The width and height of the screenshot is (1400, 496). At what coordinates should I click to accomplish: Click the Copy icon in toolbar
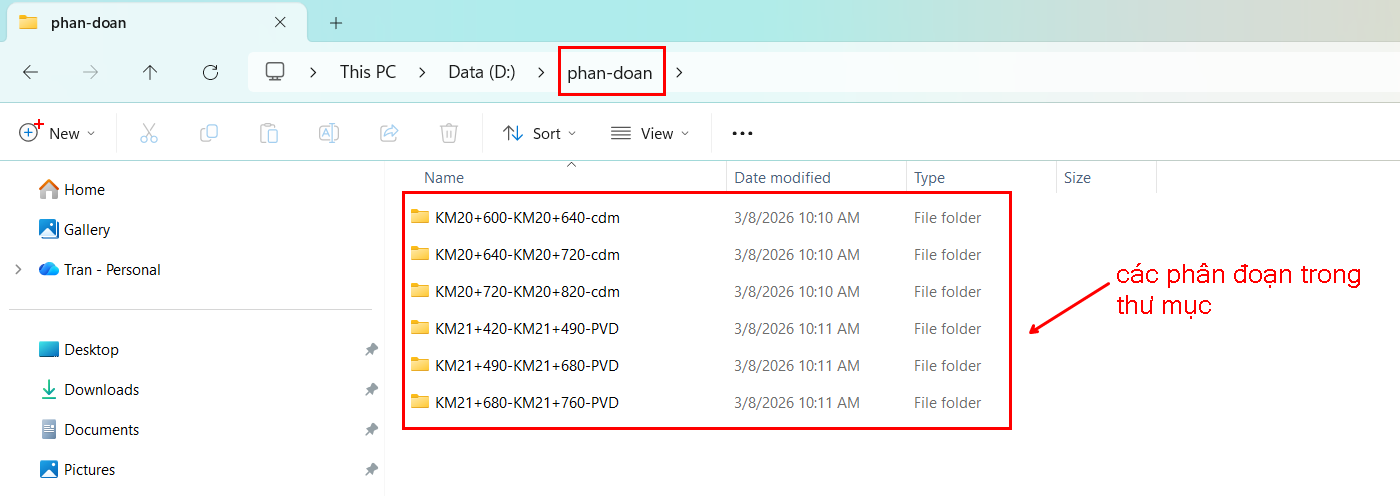click(209, 133)
